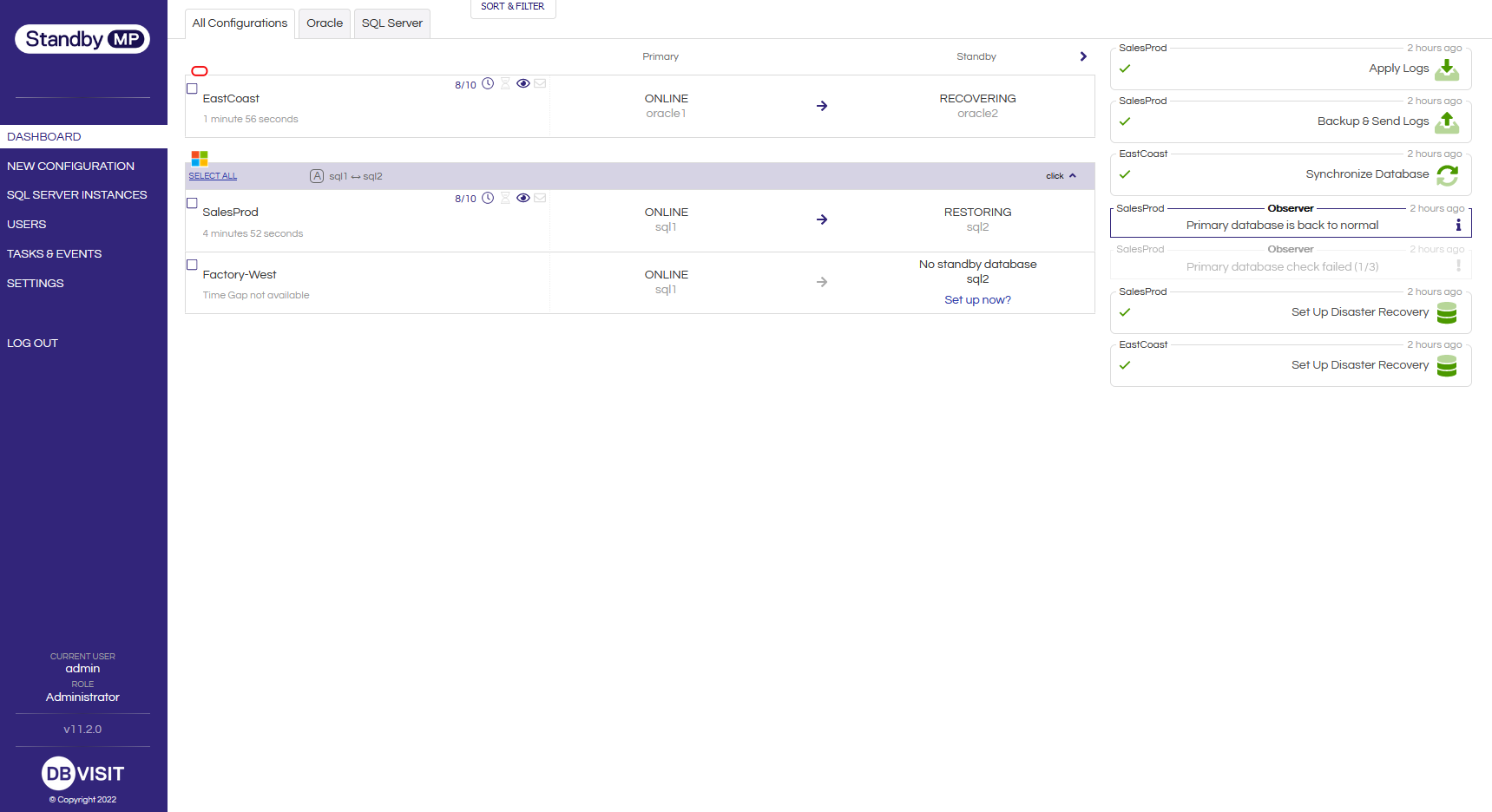Click the green Apply Logs download icon
The image size is (1492, 812).
point(1446,70)
